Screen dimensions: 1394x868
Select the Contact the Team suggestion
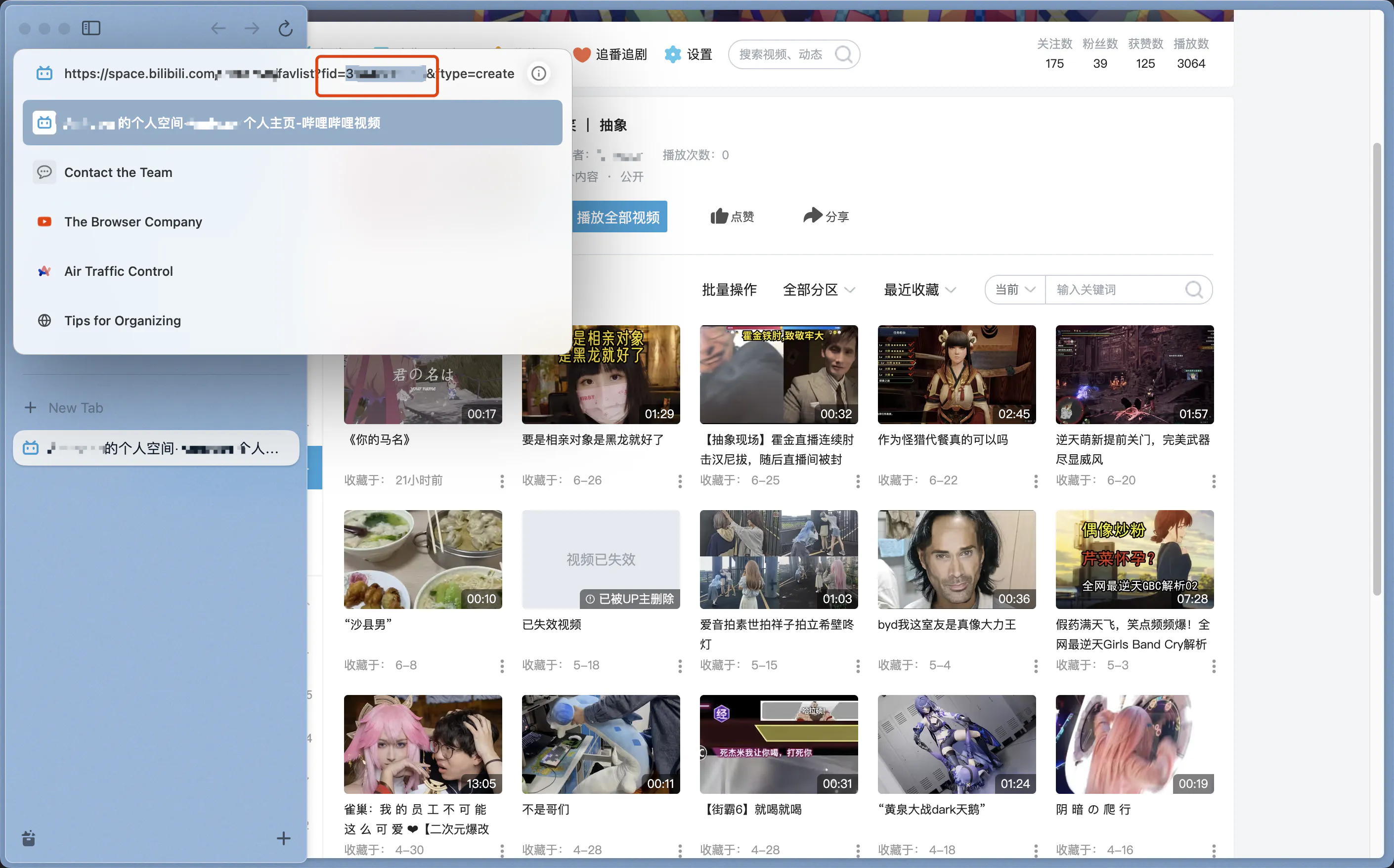point(118,172)
